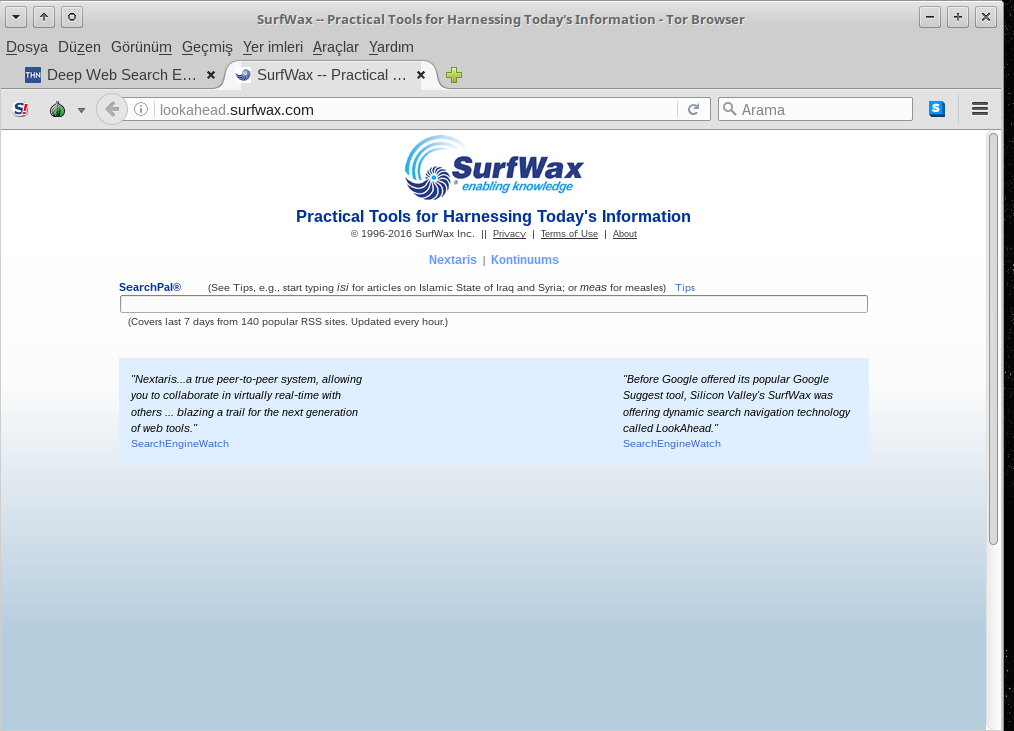This screenshot has height=731, width=1014.
Task: Focus the SearchPal search input field
Action: [493, 304]
